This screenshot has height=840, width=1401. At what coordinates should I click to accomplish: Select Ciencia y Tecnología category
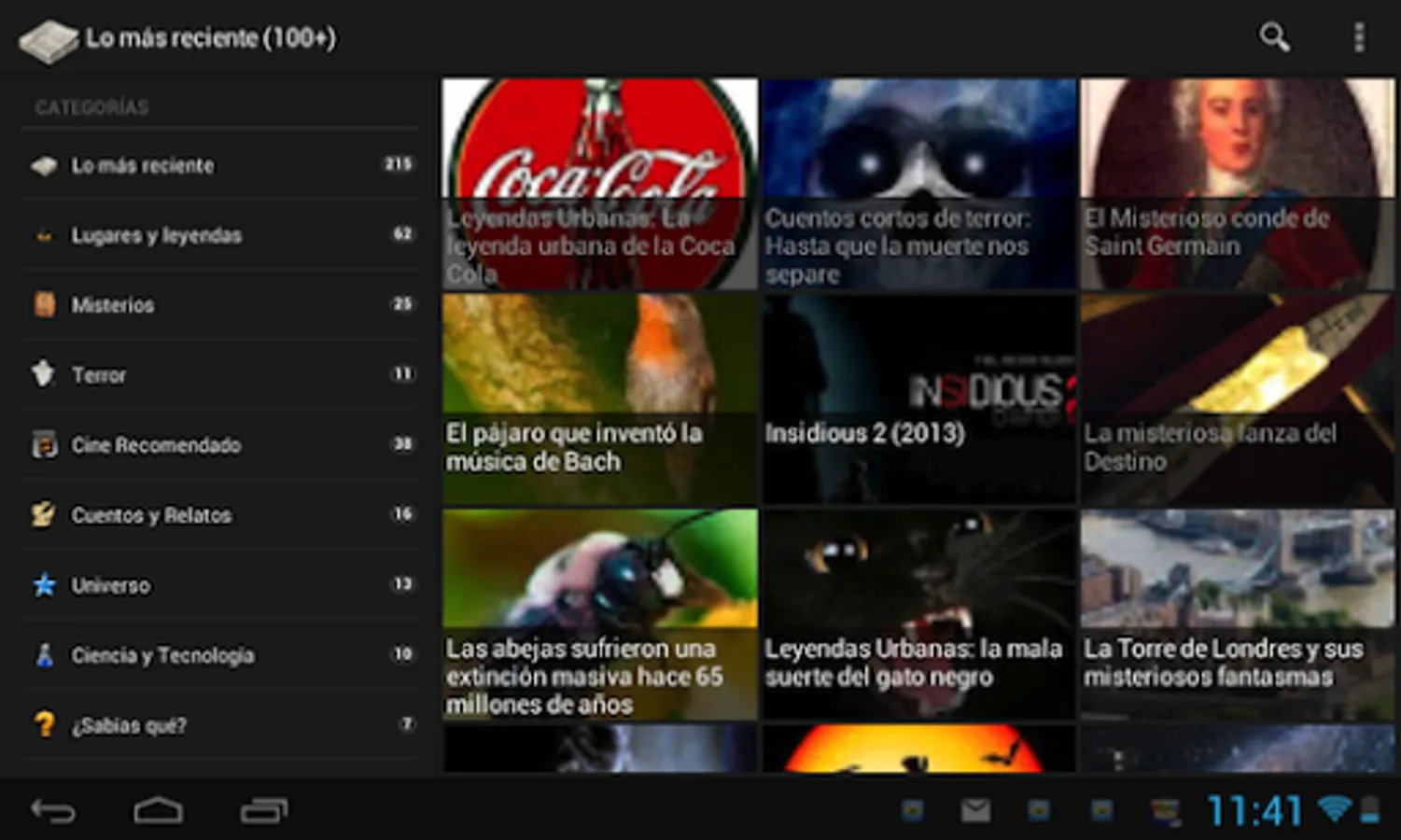220,654
